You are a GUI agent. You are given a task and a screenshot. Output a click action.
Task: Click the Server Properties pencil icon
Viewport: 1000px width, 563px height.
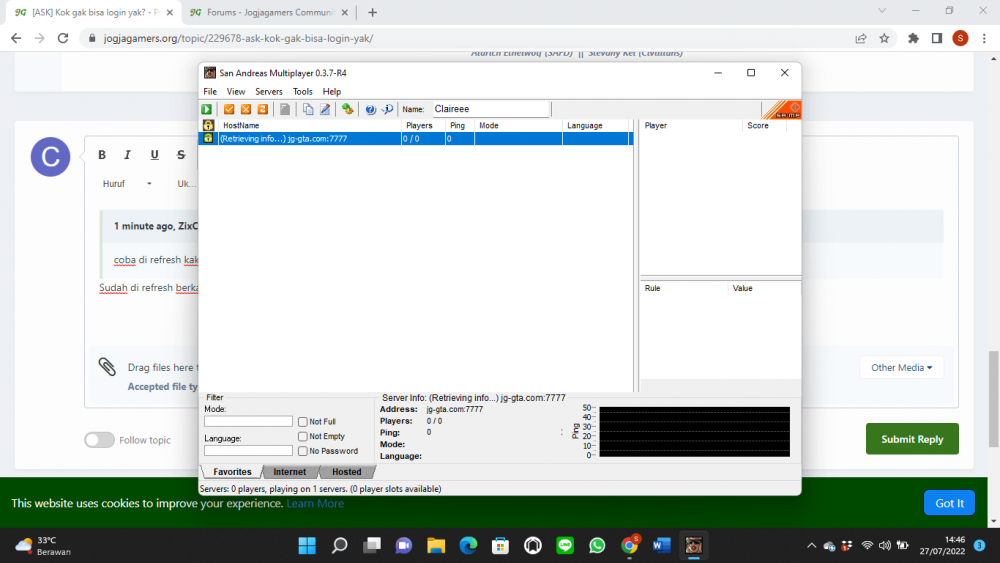coord(325,110)
